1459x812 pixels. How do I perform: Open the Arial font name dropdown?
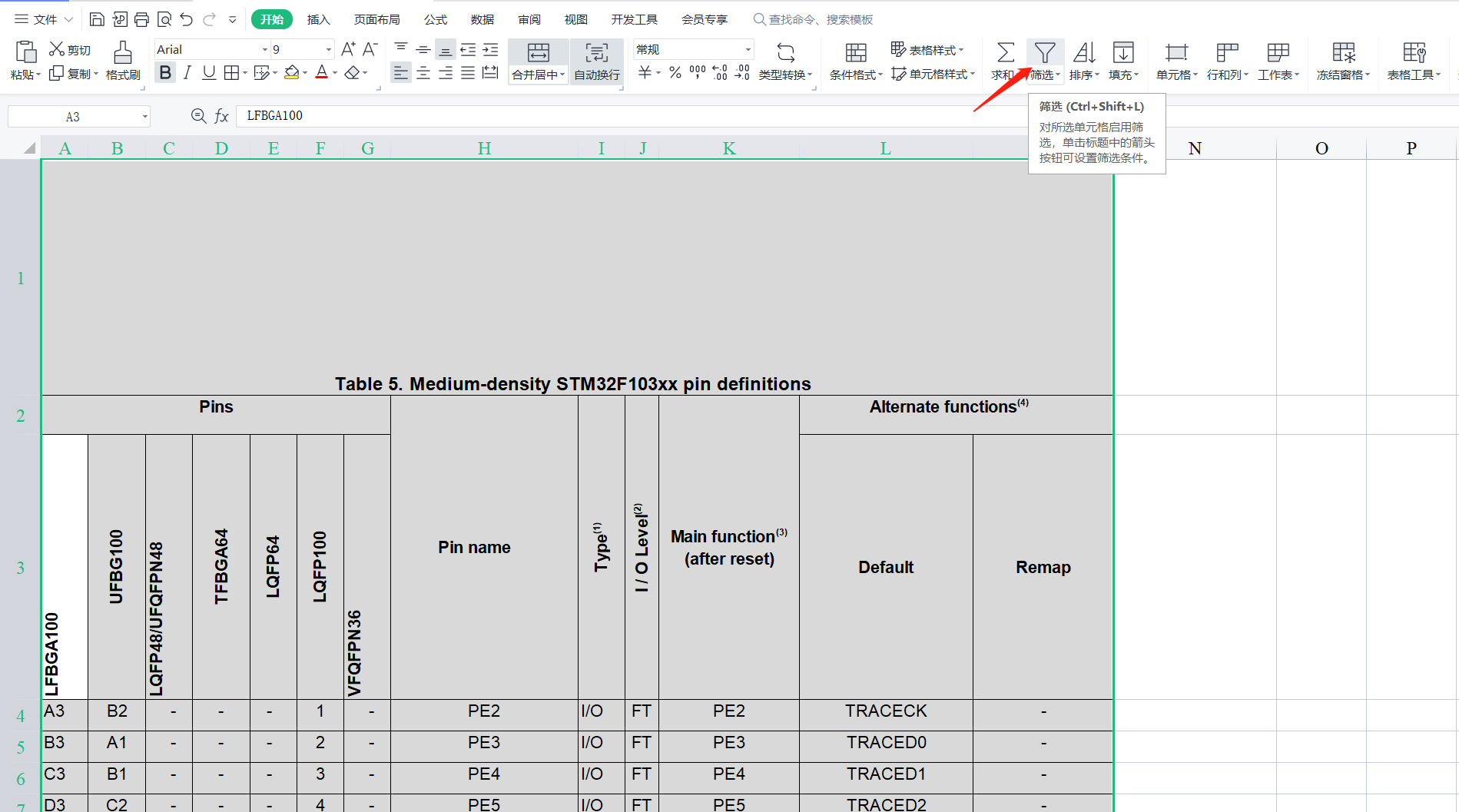pyautogui.click(x=265, y=49)
